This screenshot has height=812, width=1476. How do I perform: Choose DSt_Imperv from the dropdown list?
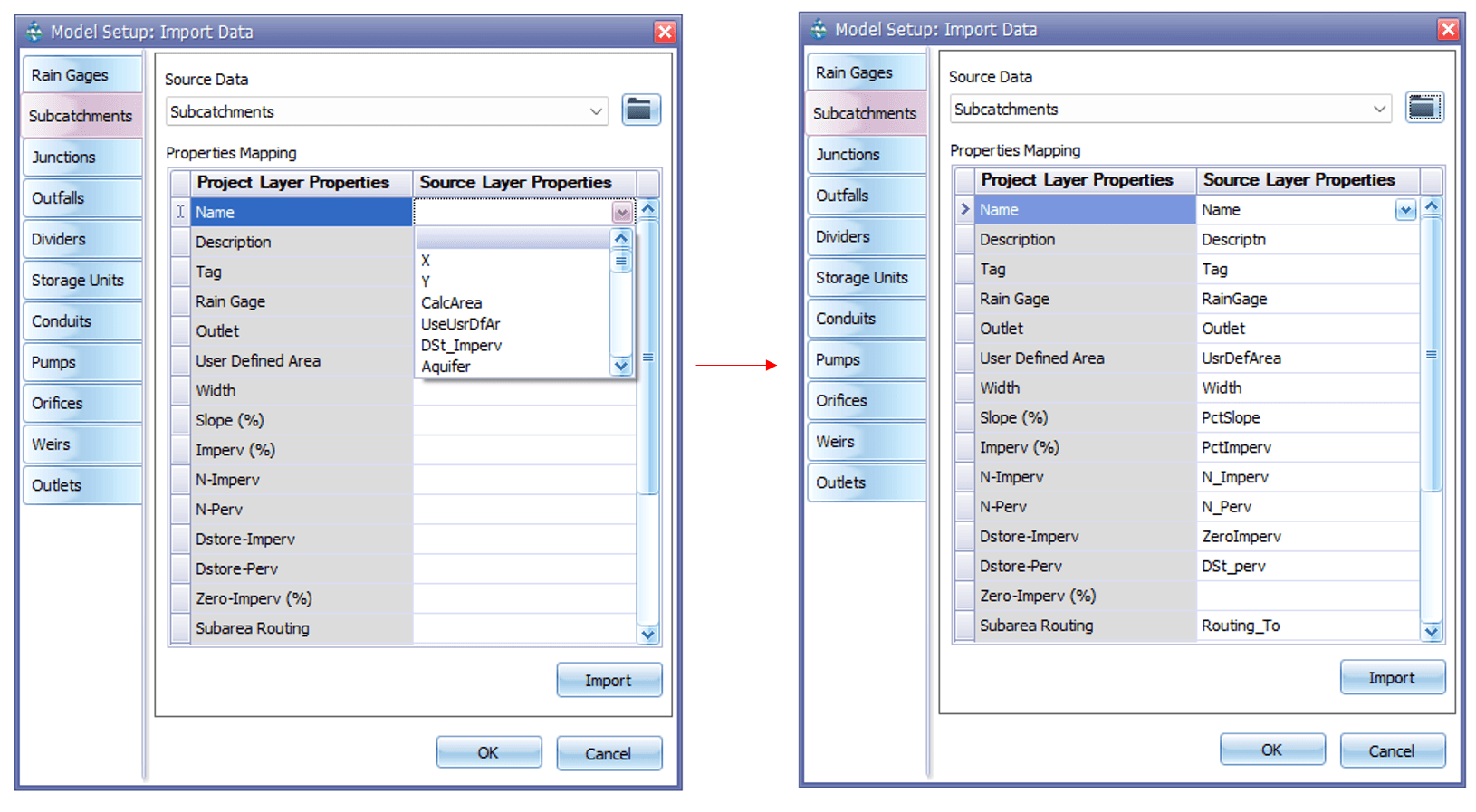[x=513, y=345]
